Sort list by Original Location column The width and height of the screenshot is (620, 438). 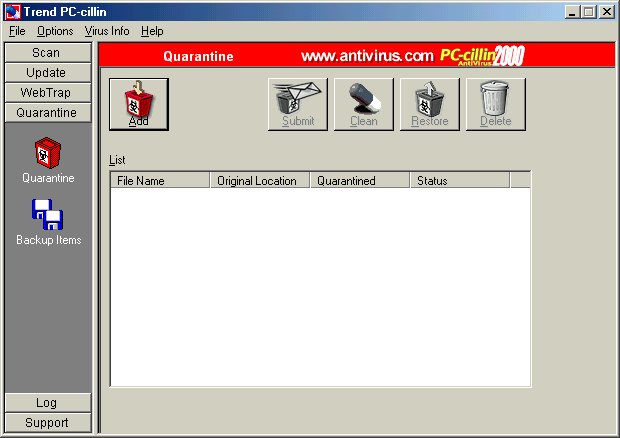[260, 180]
